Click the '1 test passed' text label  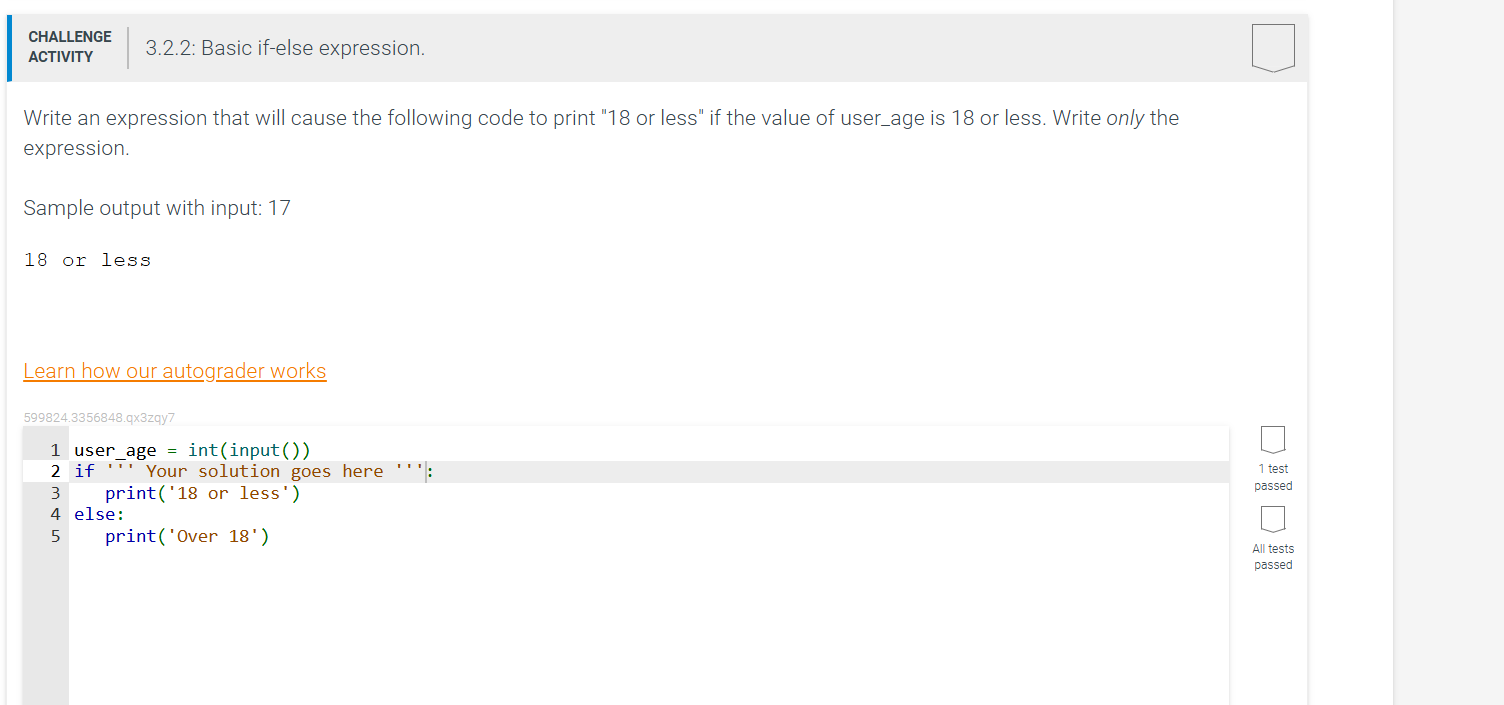tap(1273, 477)
